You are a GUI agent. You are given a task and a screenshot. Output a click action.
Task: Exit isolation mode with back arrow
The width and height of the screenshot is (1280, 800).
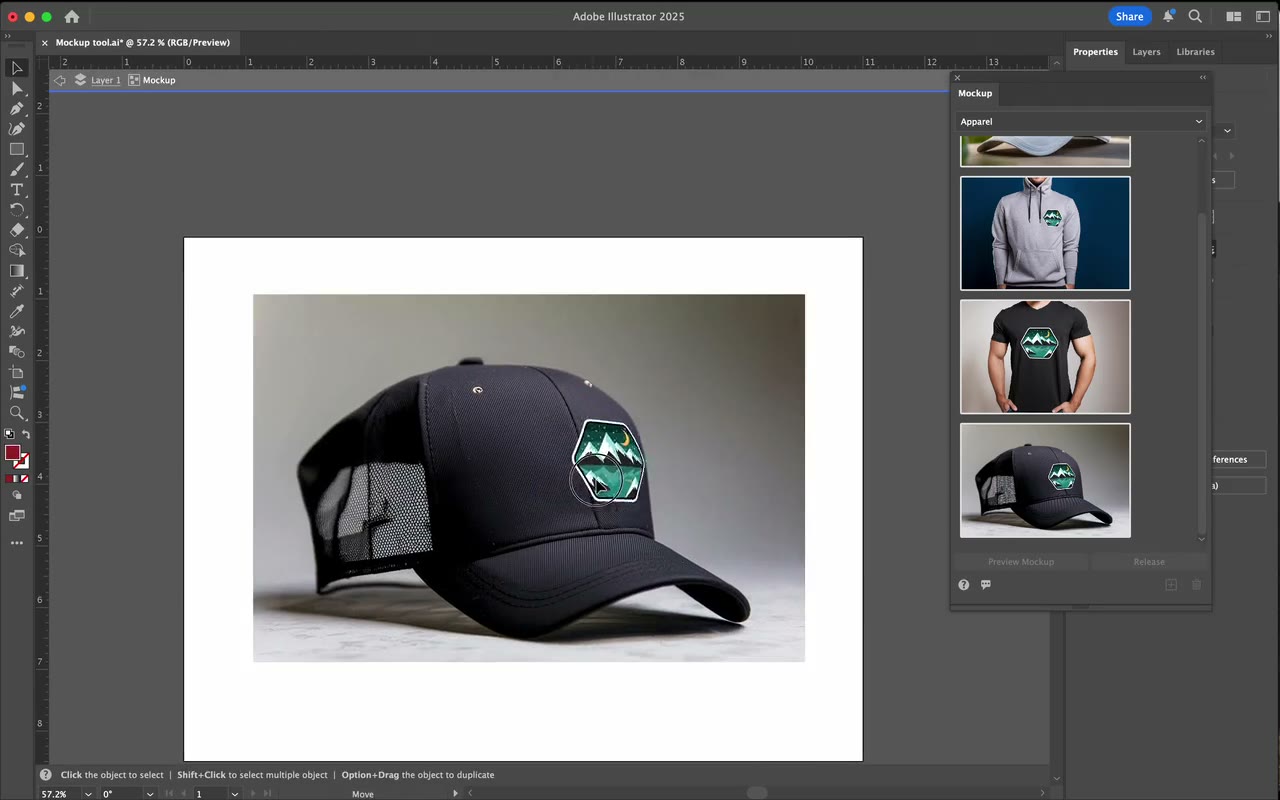[60, 80]
